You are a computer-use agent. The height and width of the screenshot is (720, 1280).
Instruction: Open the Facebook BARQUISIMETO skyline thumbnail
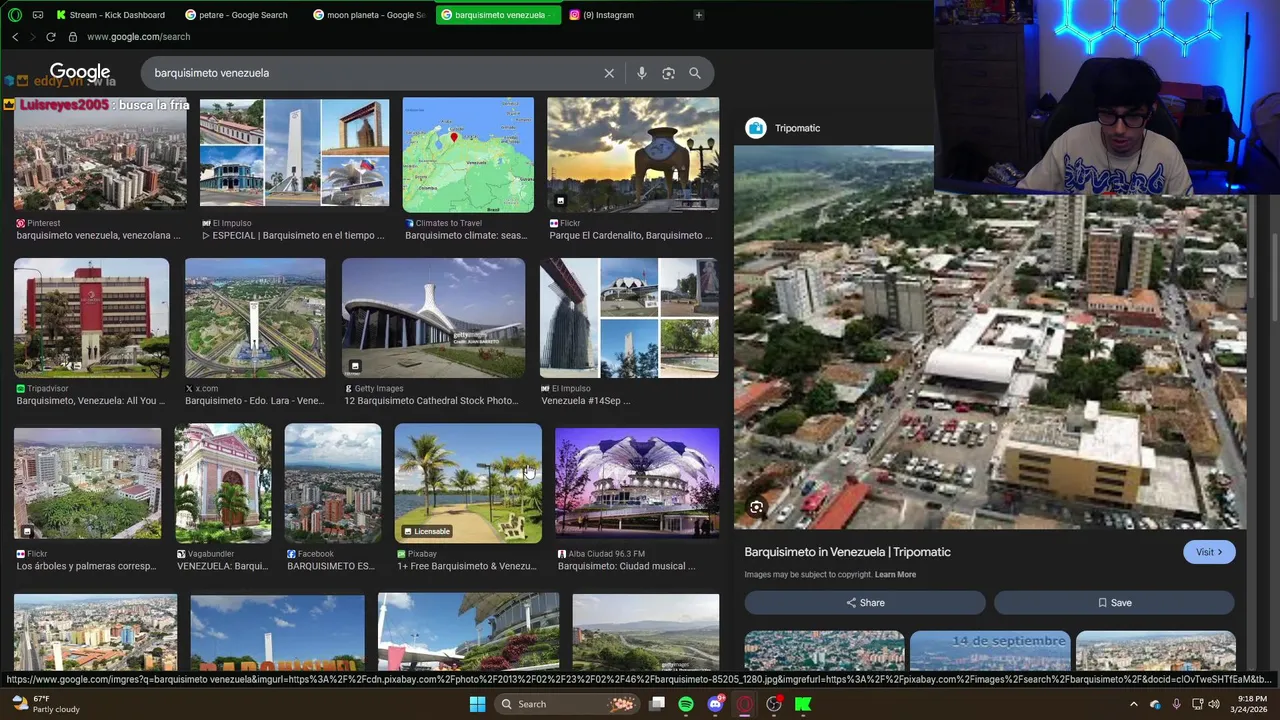pyautogui.click(x=333, y=484)
